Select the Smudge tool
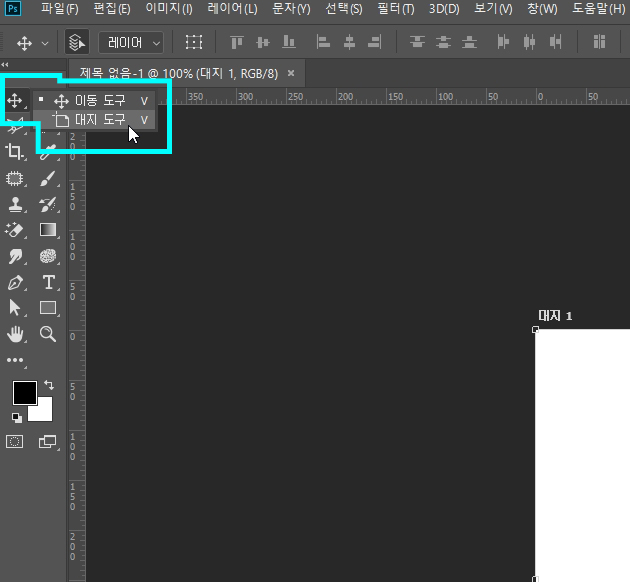The image size is (630, 582). (15, 256)
